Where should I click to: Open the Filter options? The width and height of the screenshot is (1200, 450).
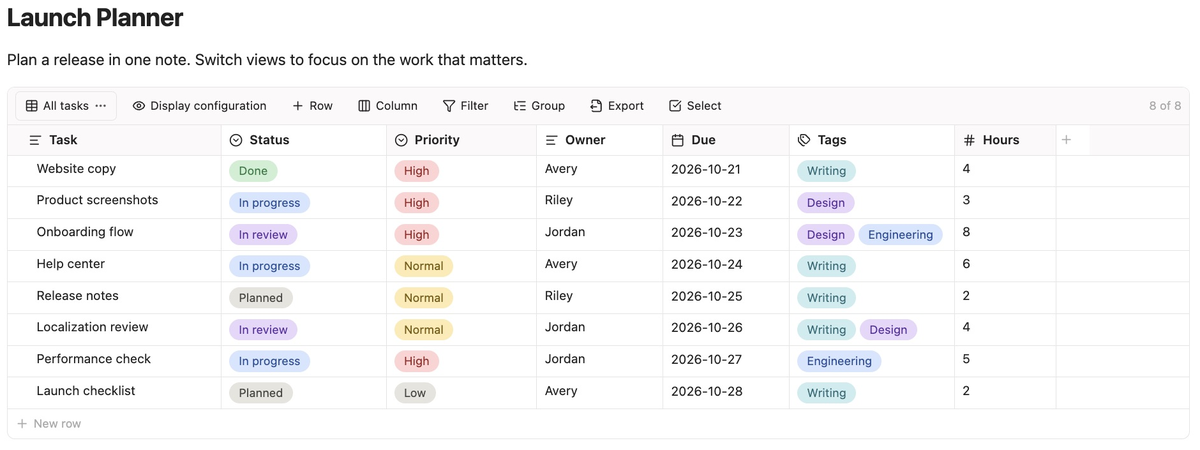[465, 106]
